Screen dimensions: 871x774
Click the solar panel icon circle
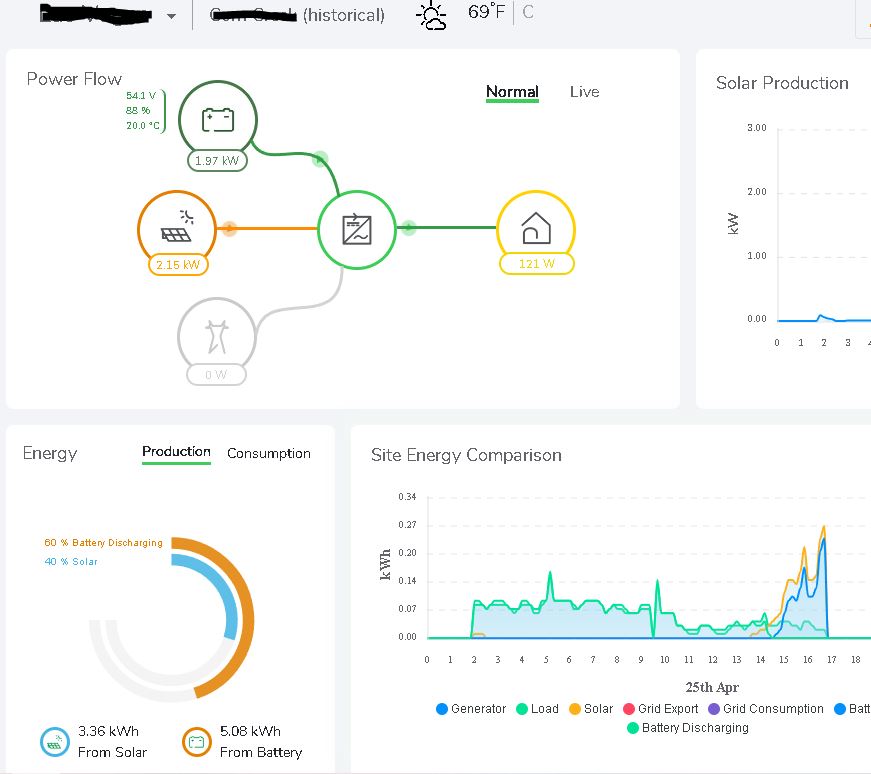pos(177,229)
